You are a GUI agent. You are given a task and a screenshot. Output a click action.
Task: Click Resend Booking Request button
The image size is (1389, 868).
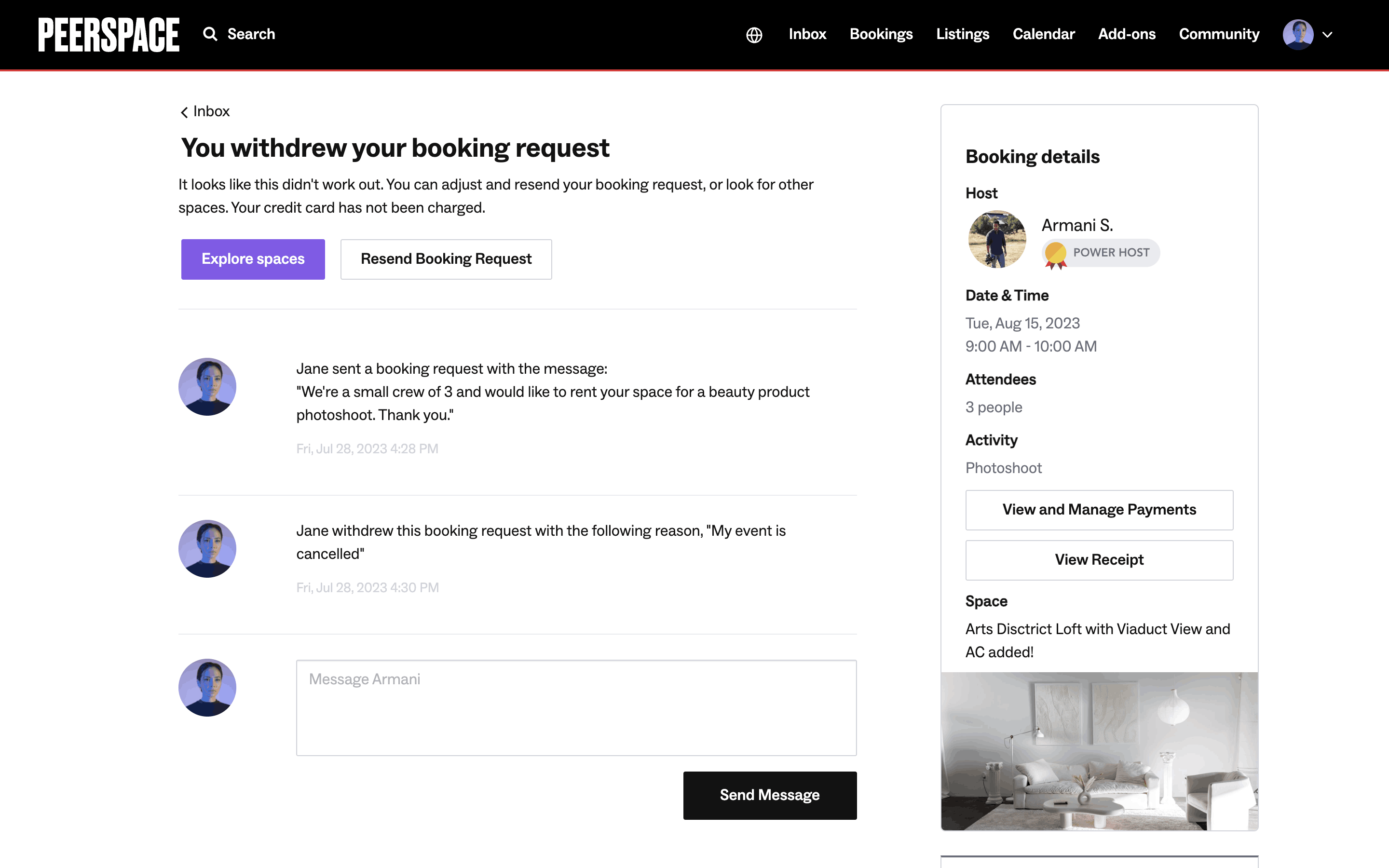(446, 259)
